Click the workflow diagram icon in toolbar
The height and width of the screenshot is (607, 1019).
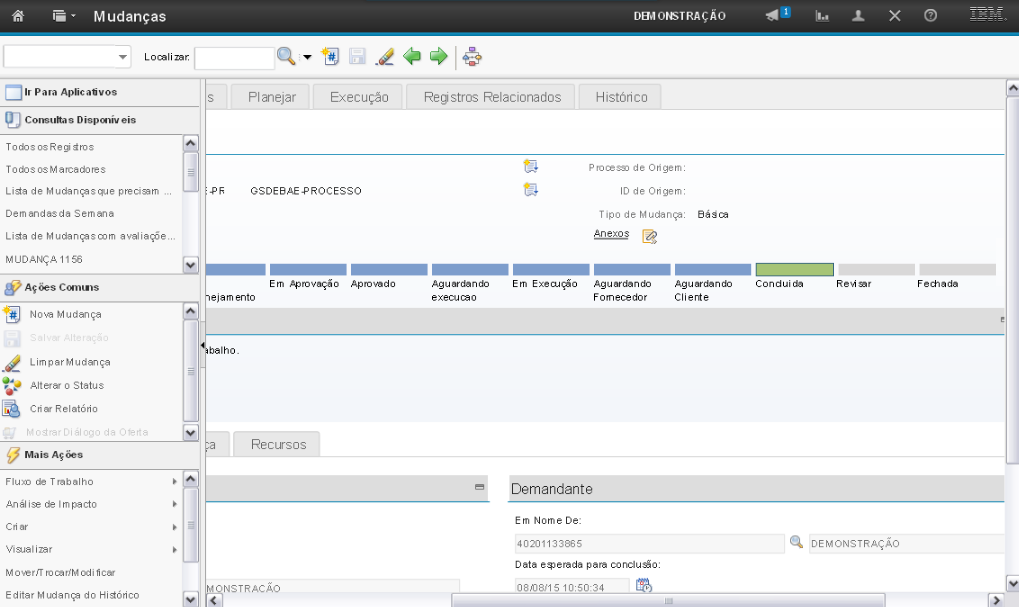(x=472, y=57)
